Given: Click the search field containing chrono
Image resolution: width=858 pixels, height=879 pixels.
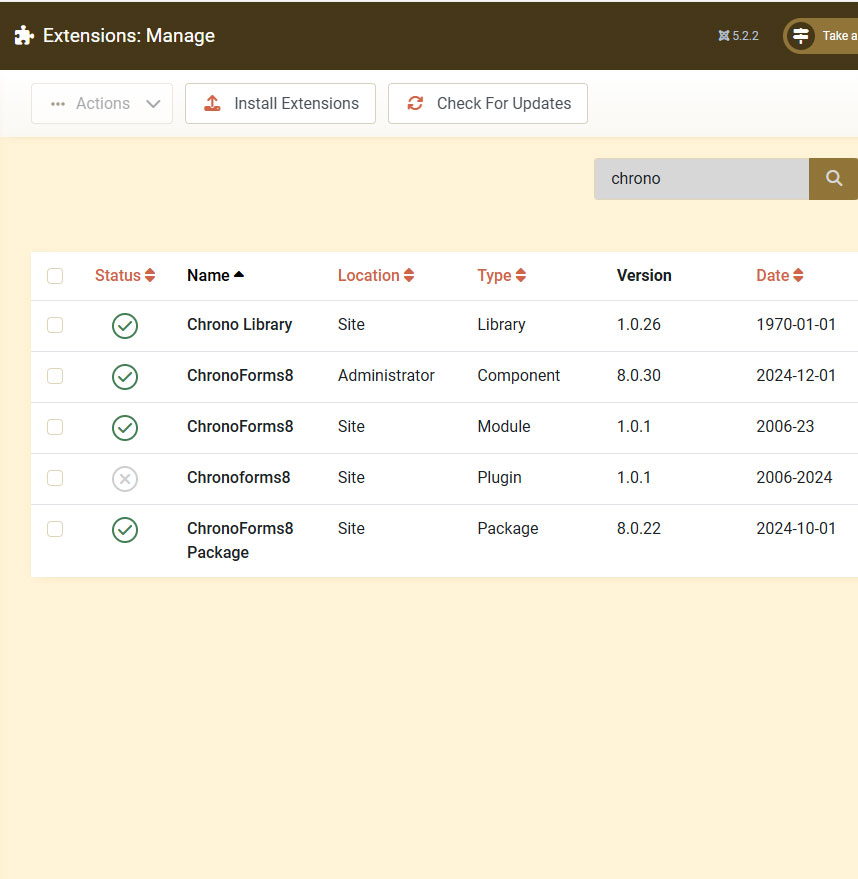Looking at the screenshot, I should [701, 179].
